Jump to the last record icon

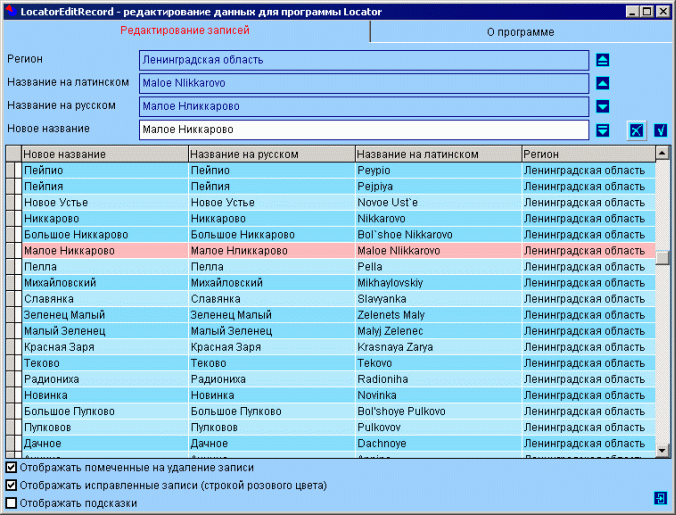pos(602,130)
